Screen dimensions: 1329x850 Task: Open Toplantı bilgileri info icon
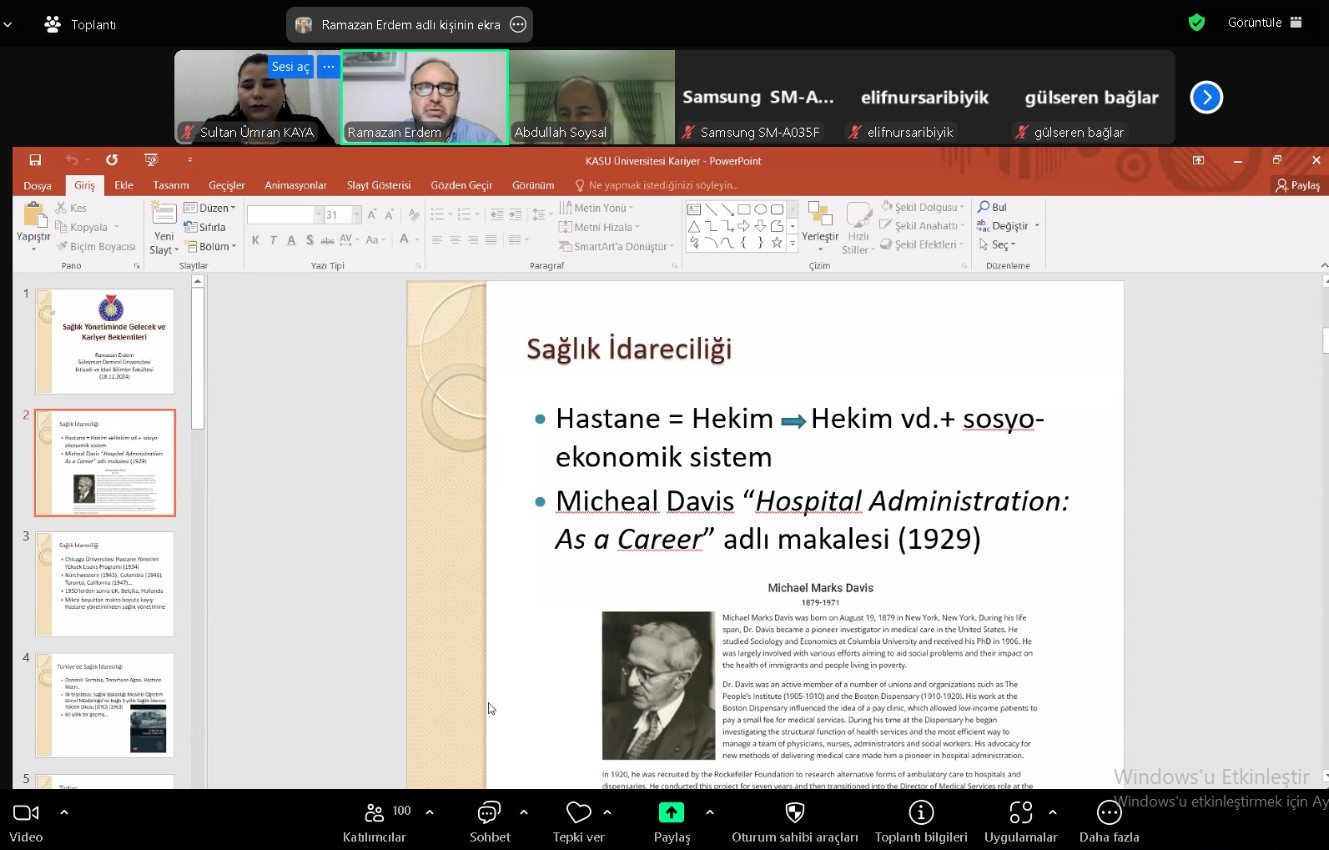(x=920, y=813)
